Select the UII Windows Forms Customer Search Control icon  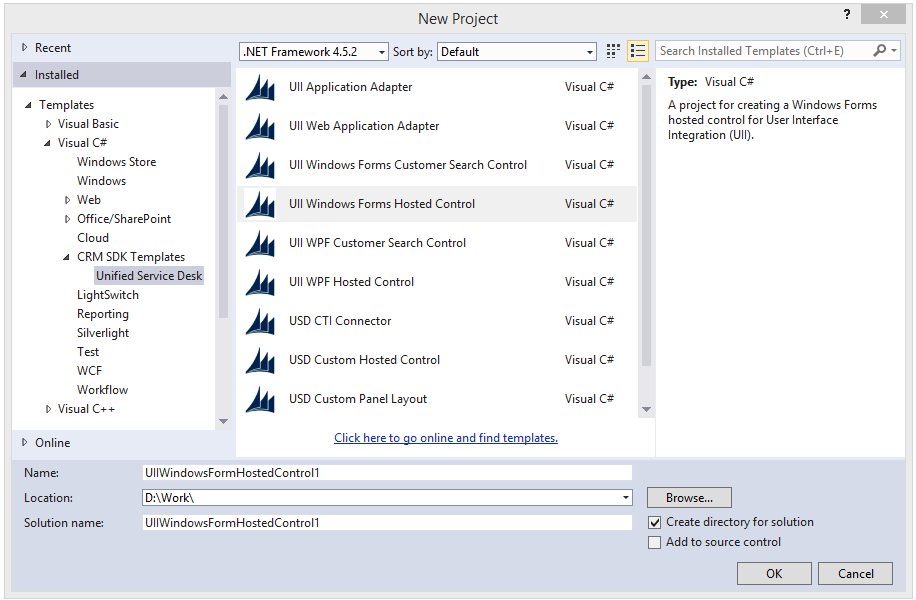259,164
